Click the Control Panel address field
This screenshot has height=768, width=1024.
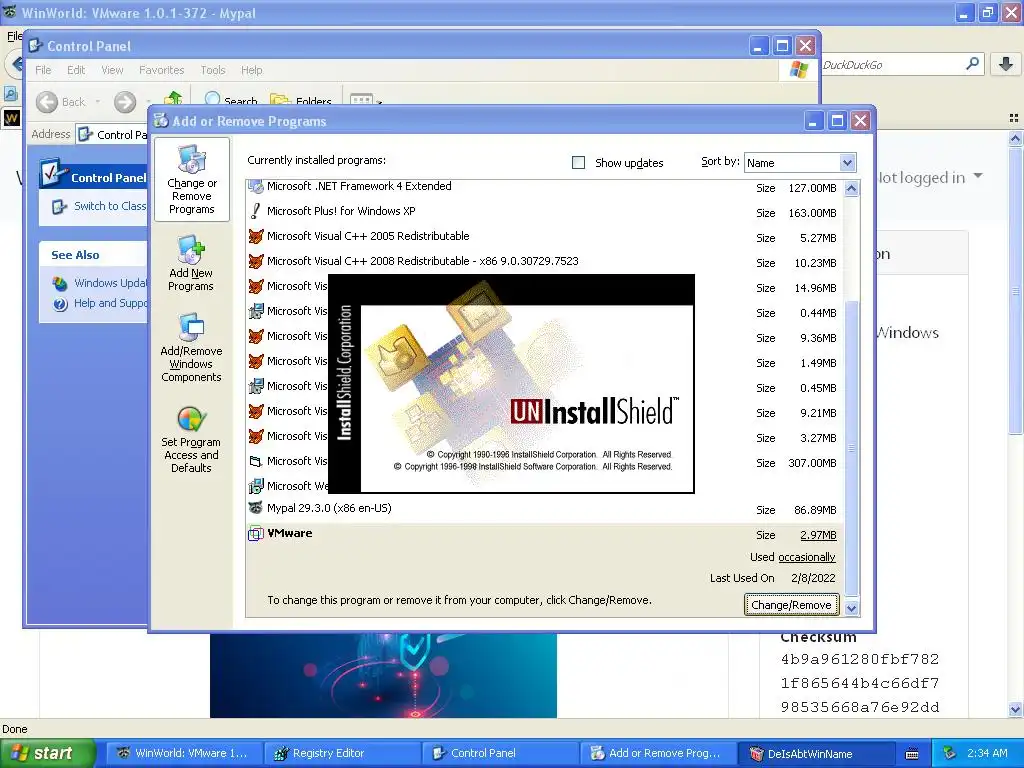coord(113,135)
